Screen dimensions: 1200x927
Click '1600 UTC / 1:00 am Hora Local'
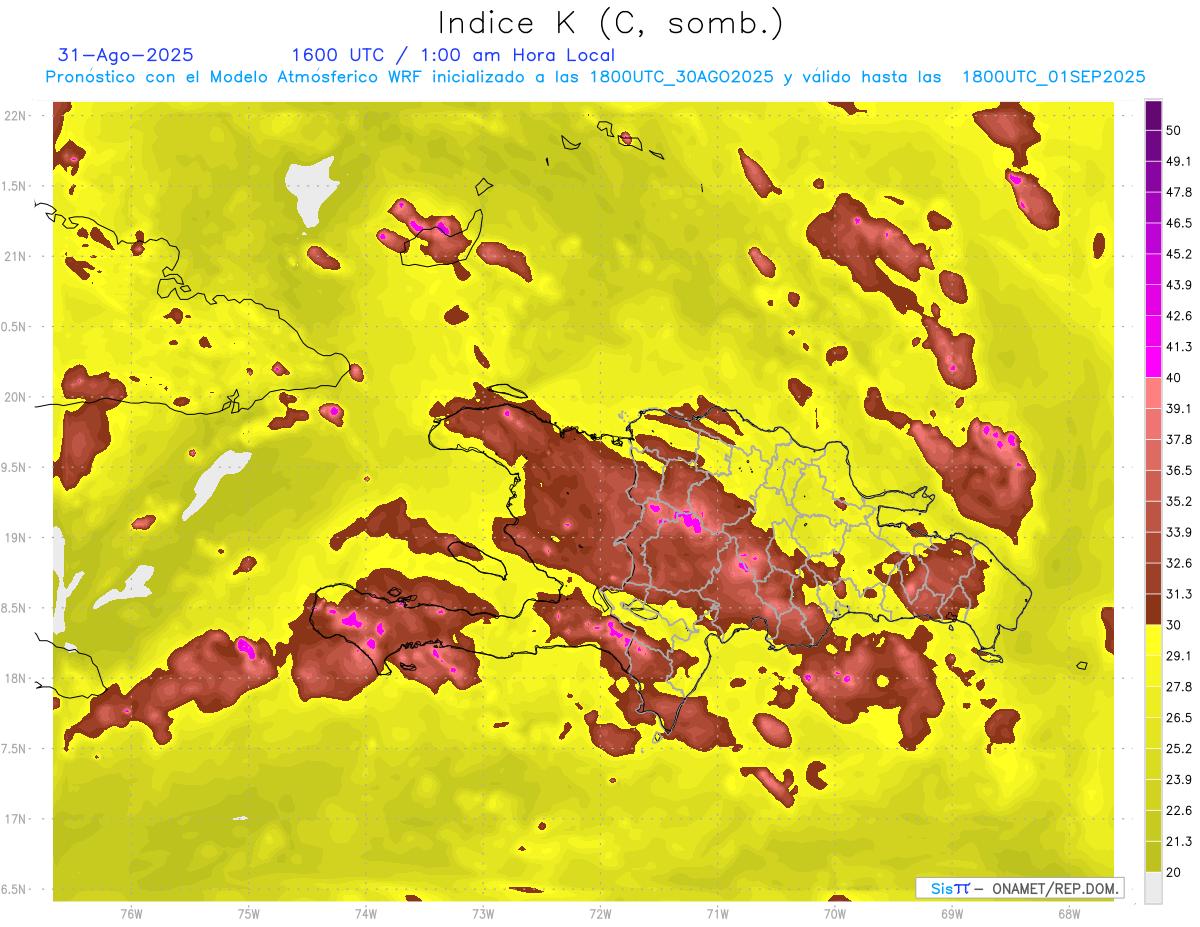(x=453, y=55)
